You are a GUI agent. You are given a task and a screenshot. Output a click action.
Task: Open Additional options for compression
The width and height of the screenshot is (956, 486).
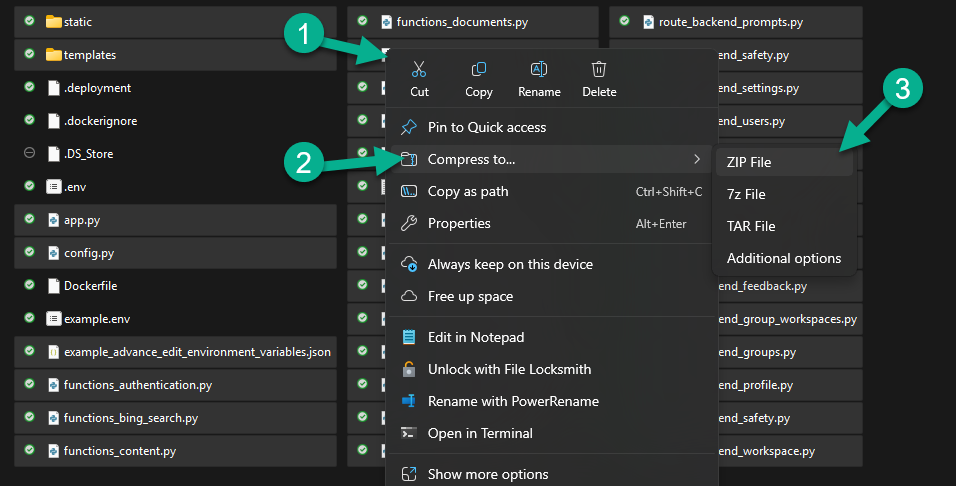[x=784, y=258]
